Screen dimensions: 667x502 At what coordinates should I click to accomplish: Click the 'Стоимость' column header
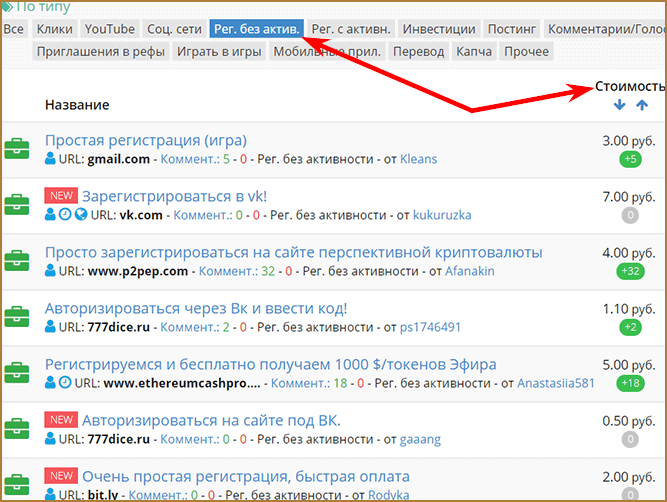tap(630, 86)
